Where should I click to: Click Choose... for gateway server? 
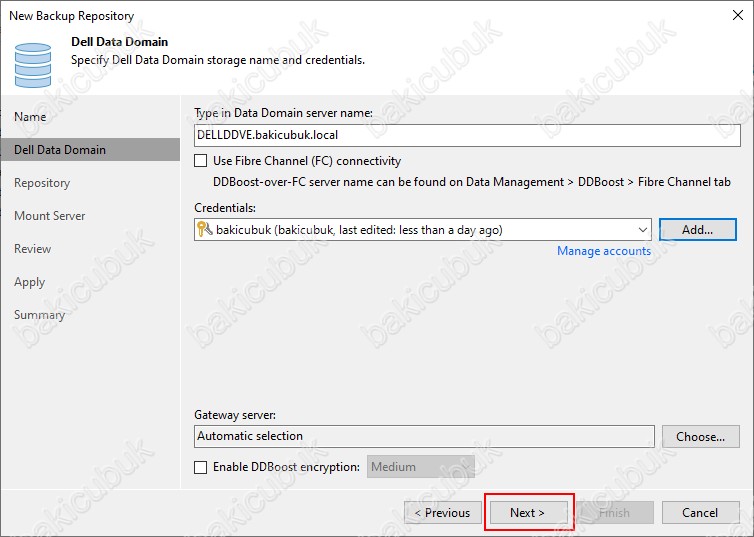pos(700,437)
